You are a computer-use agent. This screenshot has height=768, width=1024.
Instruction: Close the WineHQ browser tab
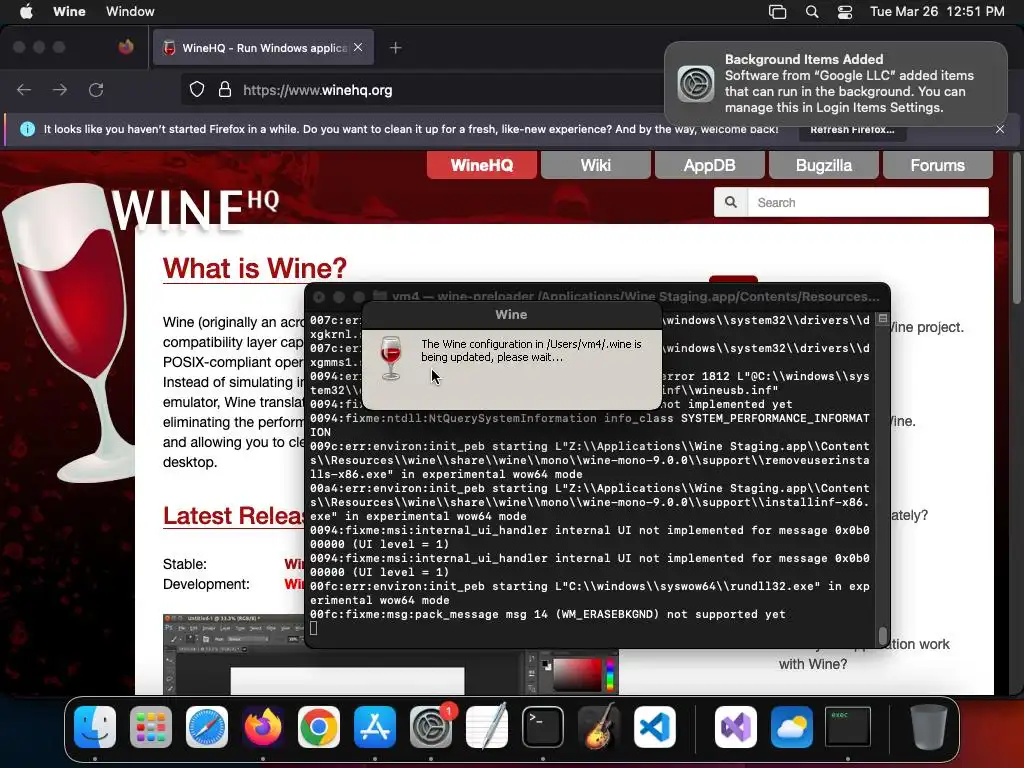coord(358,48)
